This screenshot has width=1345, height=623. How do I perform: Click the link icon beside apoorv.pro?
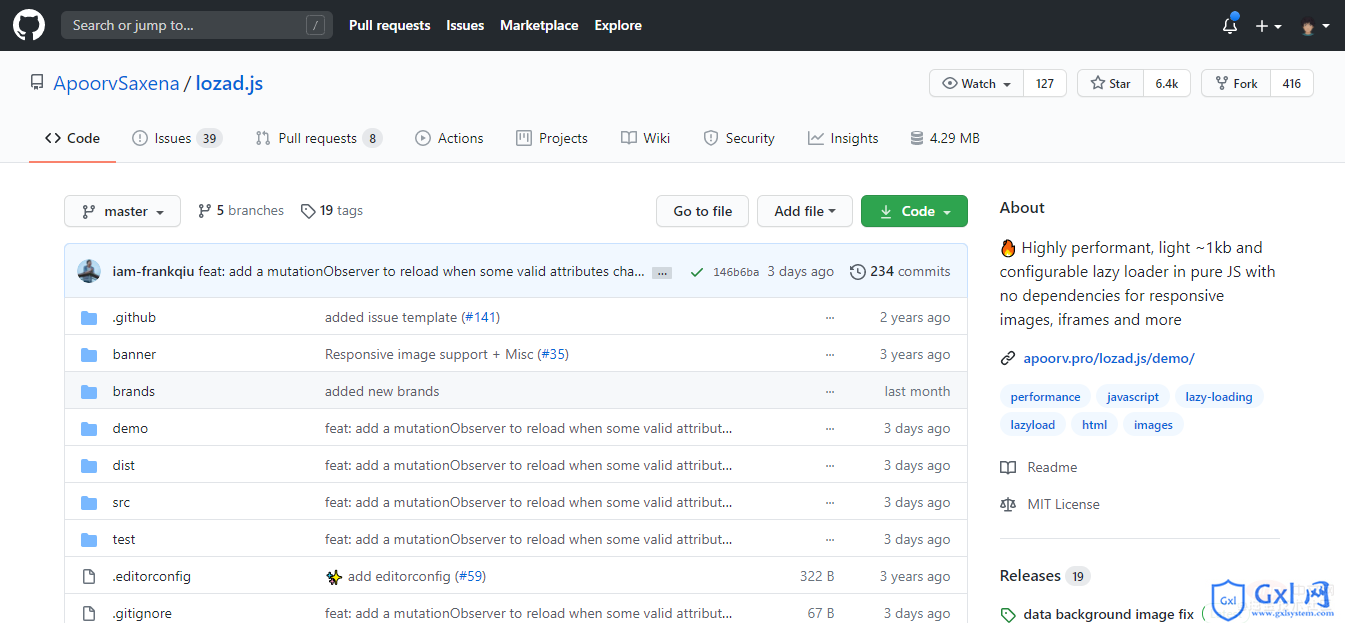click(1008, 358)
